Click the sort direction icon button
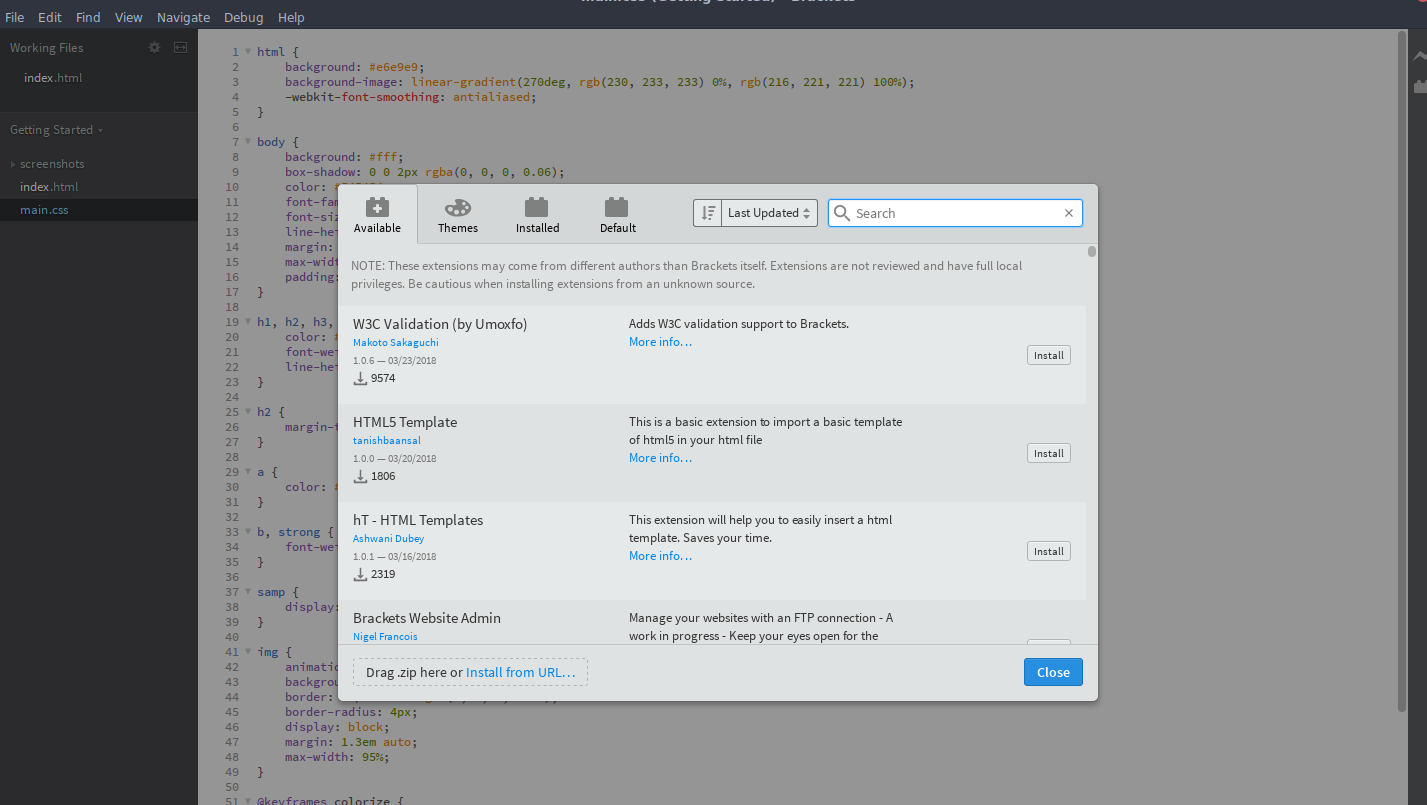Viewport: 1427px width, 805px height. click(708, 213)
